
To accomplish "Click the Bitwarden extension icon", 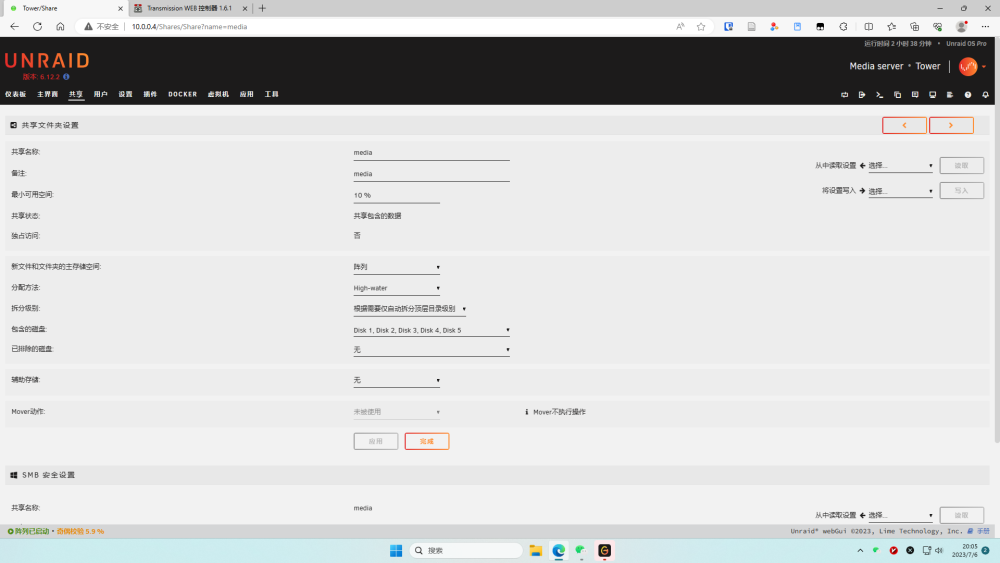I will 728,27.
